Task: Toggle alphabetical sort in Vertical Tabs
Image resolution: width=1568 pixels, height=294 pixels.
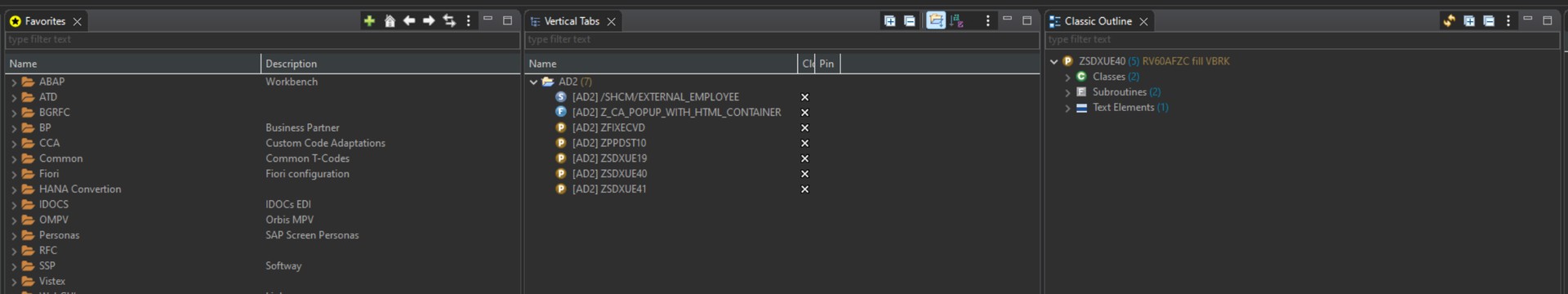Action: 957,21
